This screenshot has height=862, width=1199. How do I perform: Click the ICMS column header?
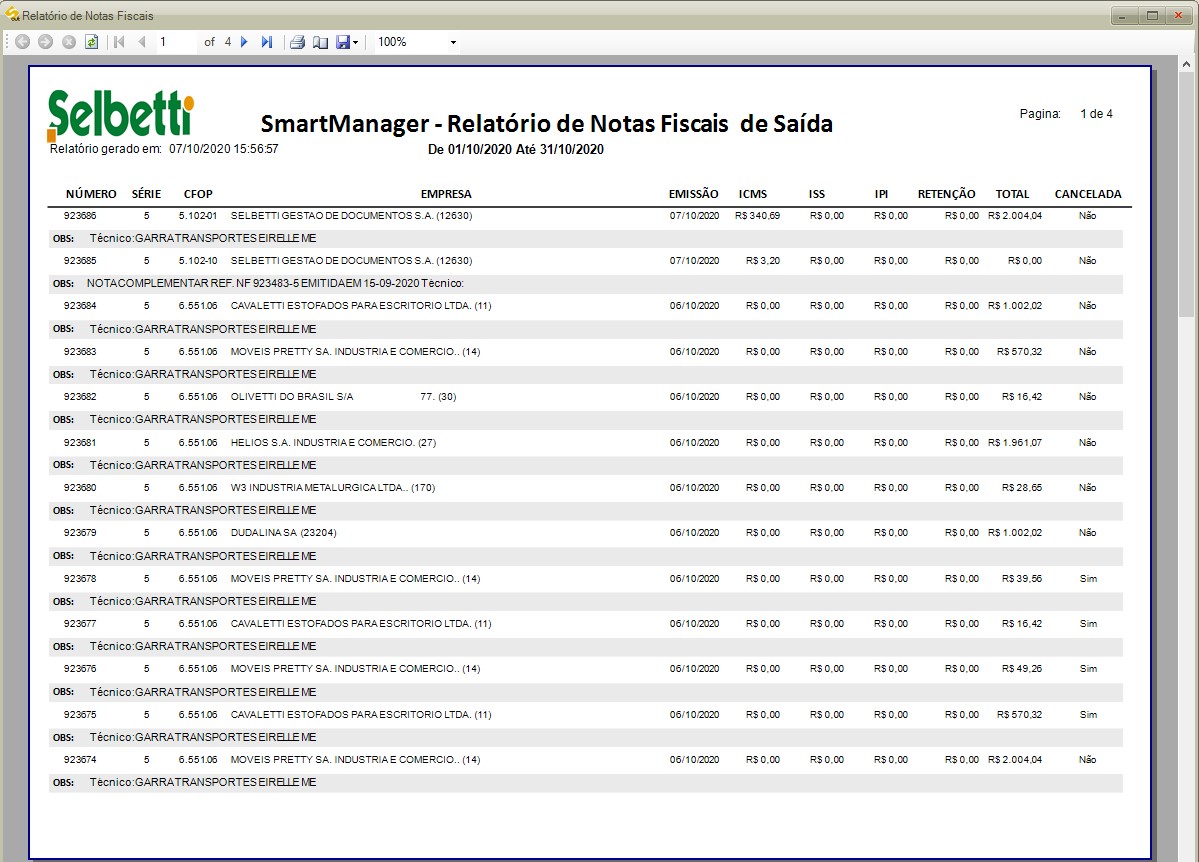click(752, 194)
